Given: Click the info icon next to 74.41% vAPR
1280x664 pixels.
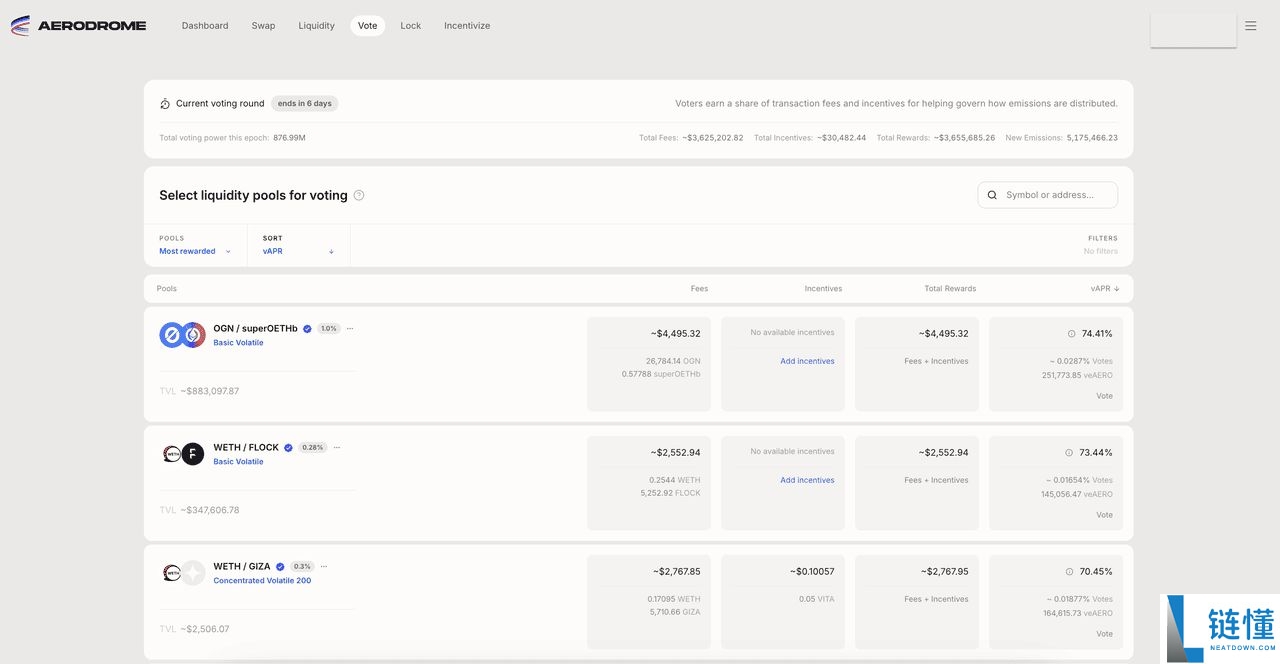Looking at the screenshot, I should pyautogui.click(x=1071, y=334).
